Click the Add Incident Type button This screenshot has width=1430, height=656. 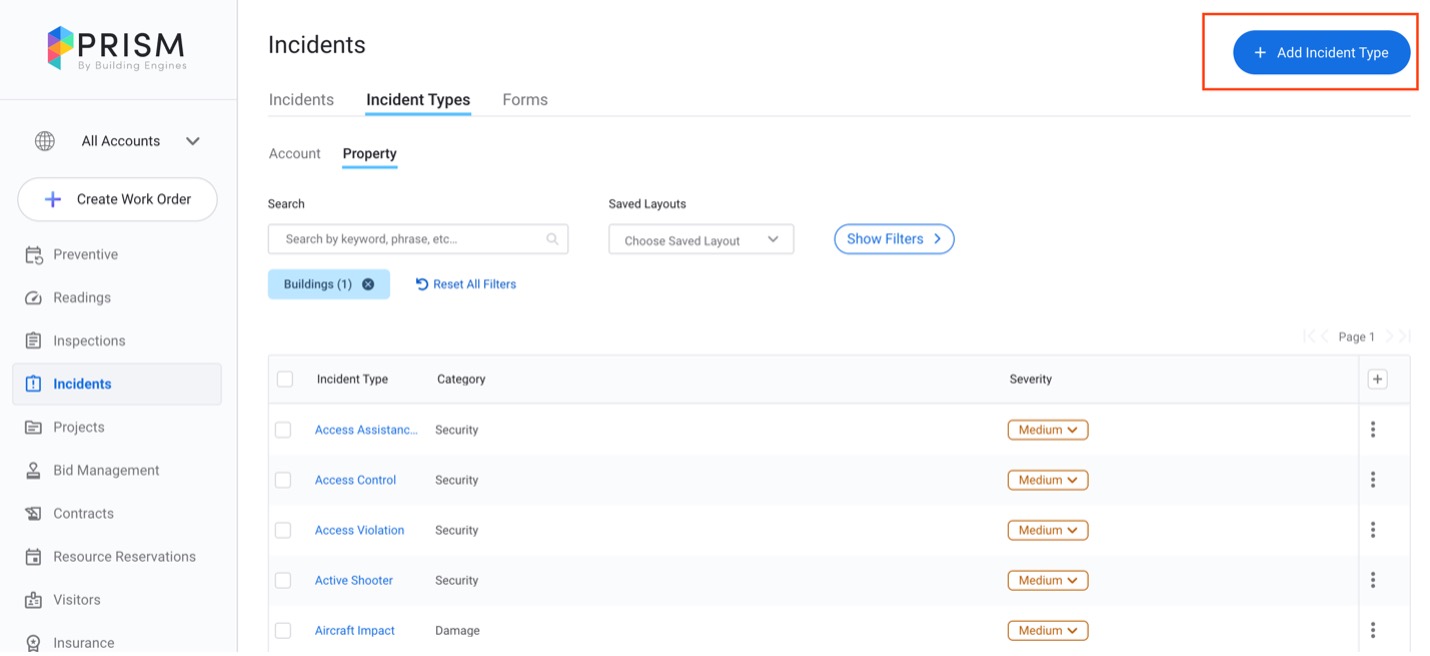pyautogui.click(x=1321, y=53)
